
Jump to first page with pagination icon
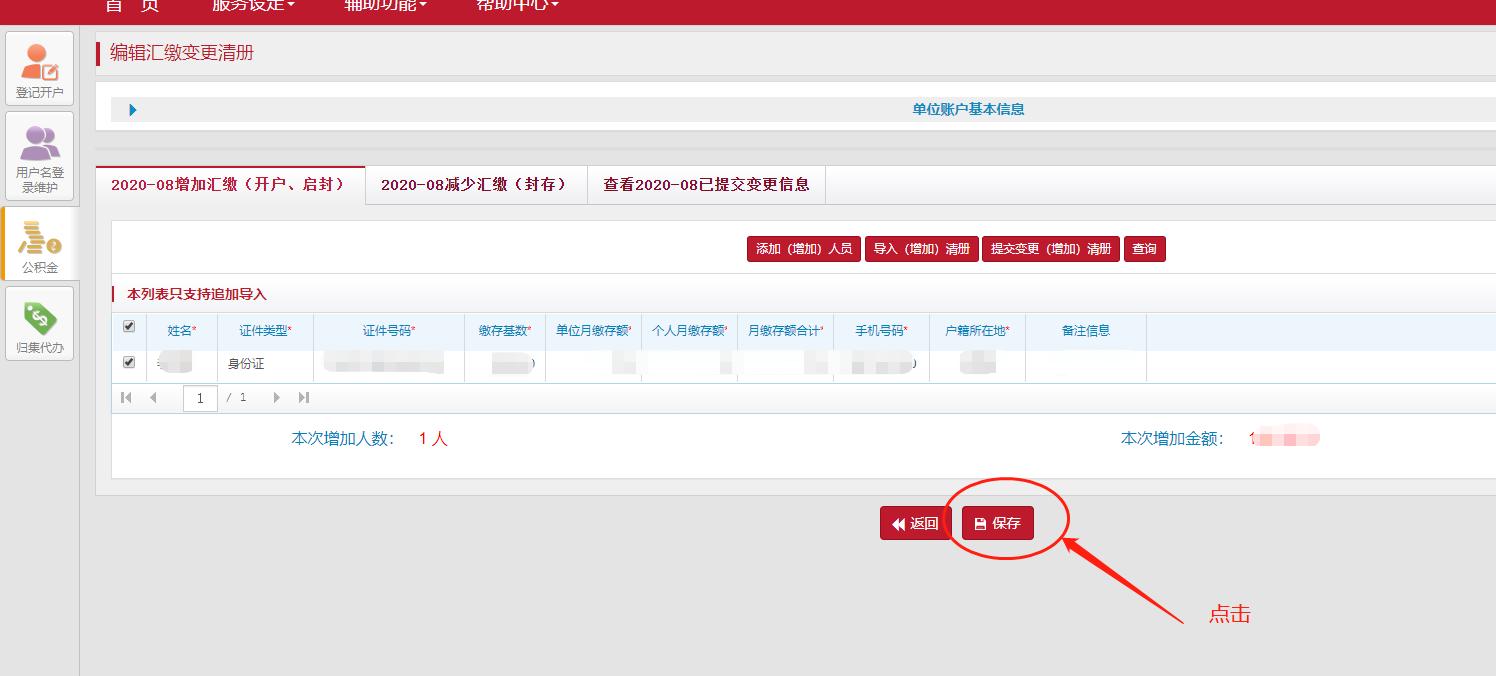[126, 397]
